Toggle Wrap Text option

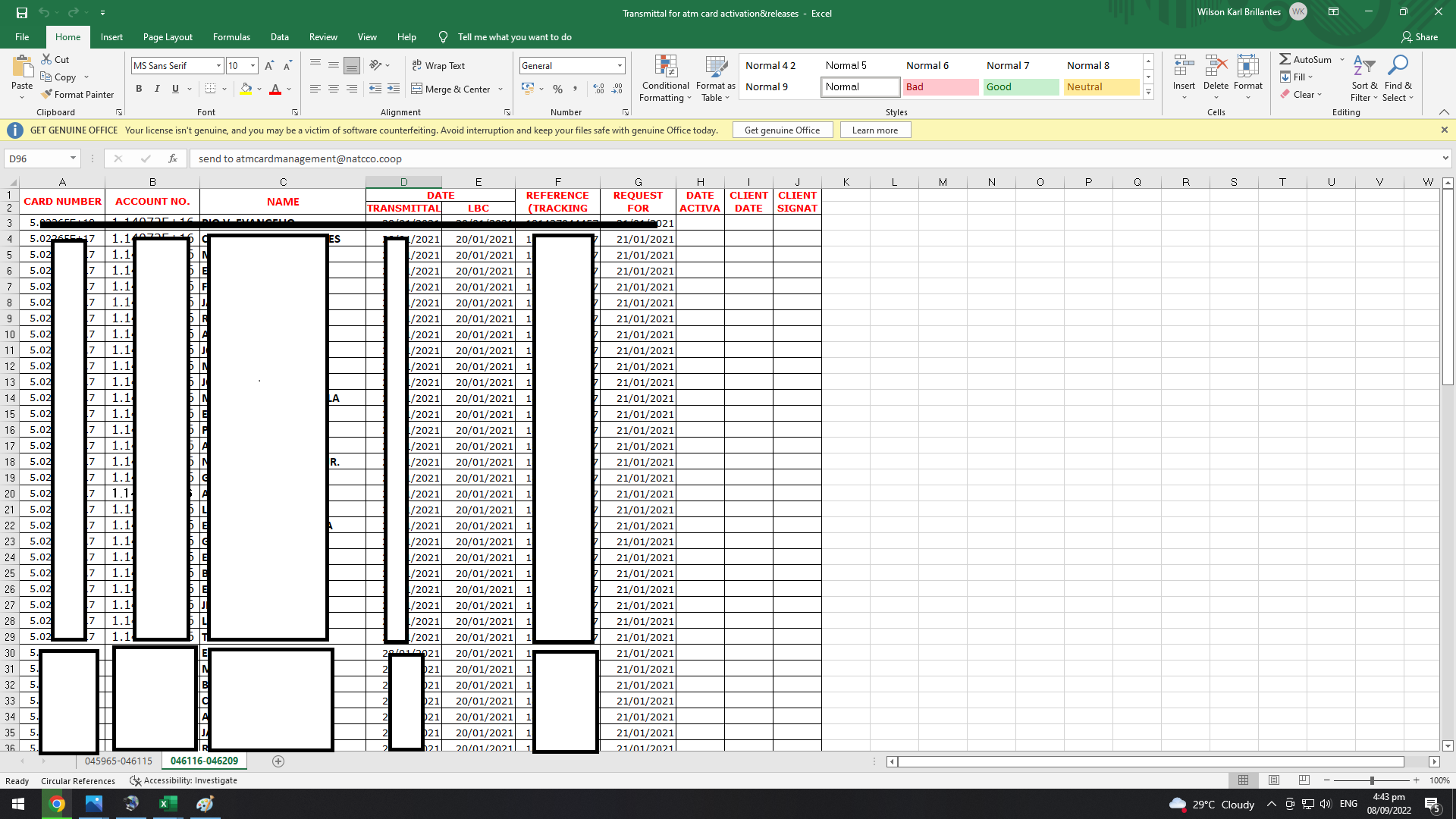click(438, 66)
